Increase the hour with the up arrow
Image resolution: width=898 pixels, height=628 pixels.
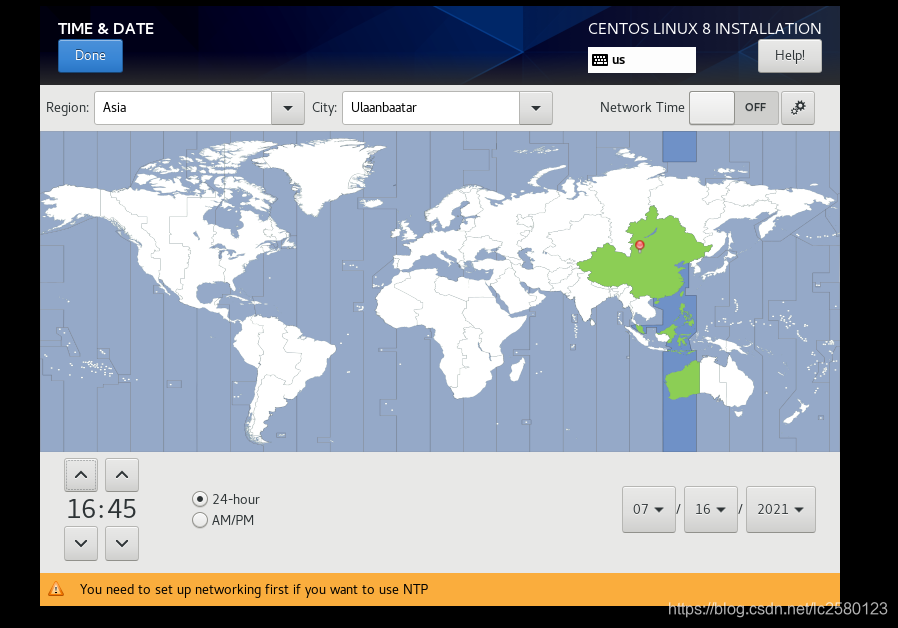coord(81,475)
